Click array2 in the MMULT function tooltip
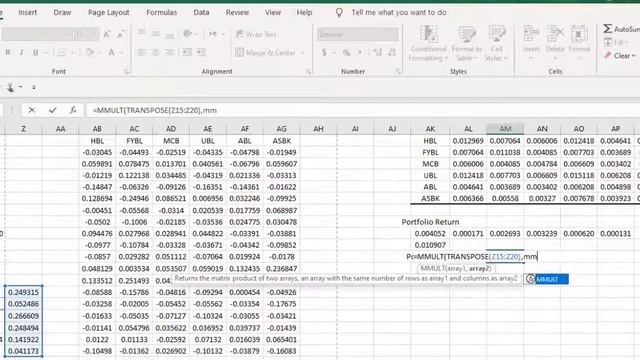Image resolution: width=640 pixels, height=360 pixels. 480,269
